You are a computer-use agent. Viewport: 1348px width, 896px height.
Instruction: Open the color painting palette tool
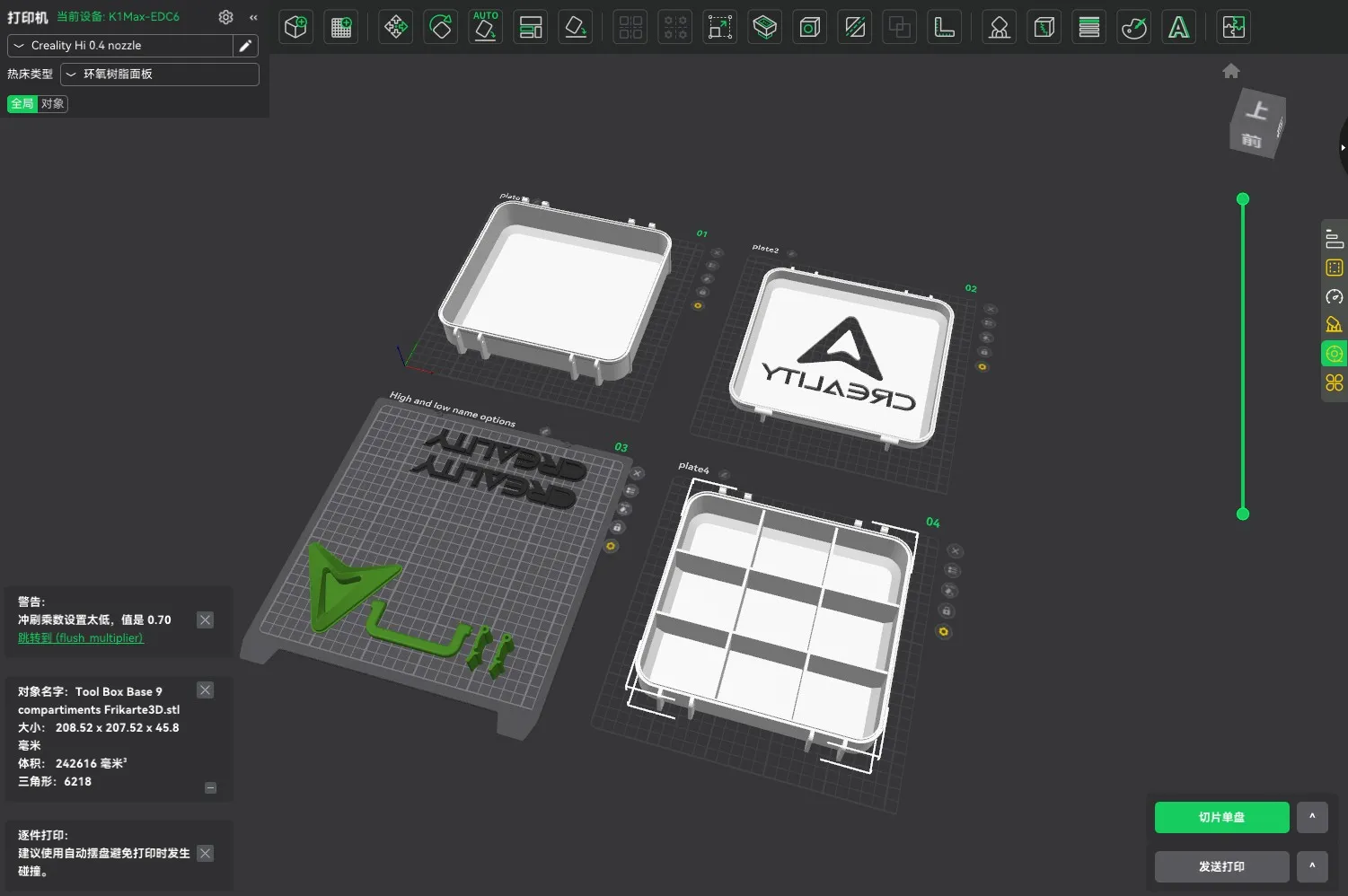1134,27
